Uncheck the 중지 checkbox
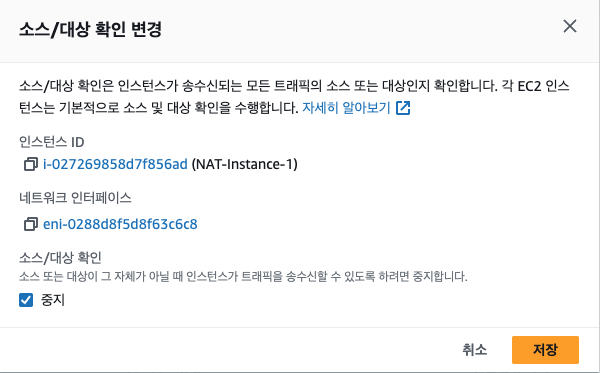 coord(26,300)
